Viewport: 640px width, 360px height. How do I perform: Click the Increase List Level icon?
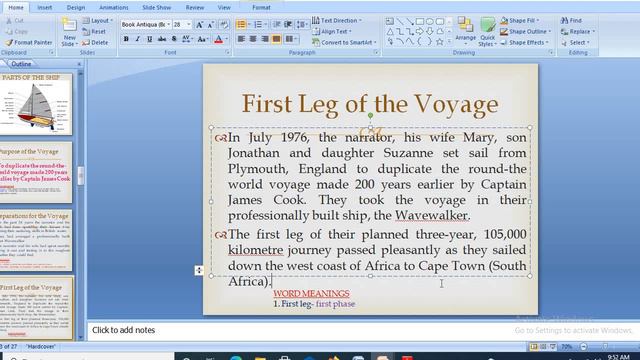[x=288, y=25]
